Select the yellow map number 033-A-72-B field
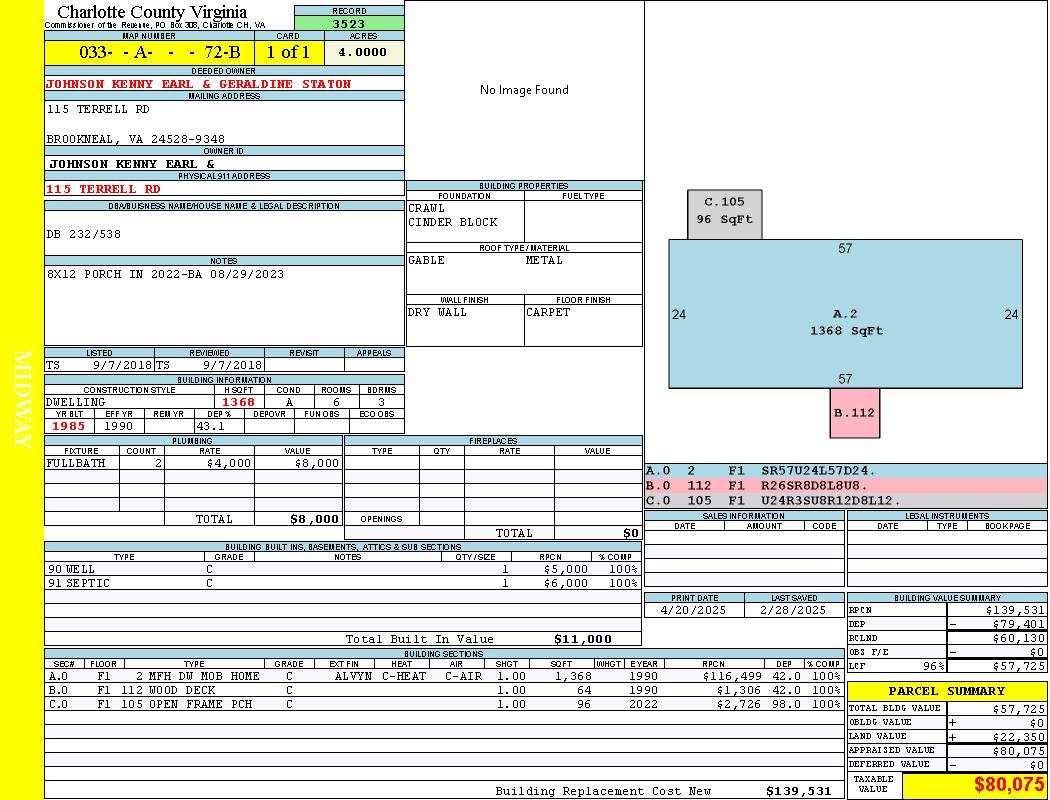1050x800 pixels. point(149,52)
